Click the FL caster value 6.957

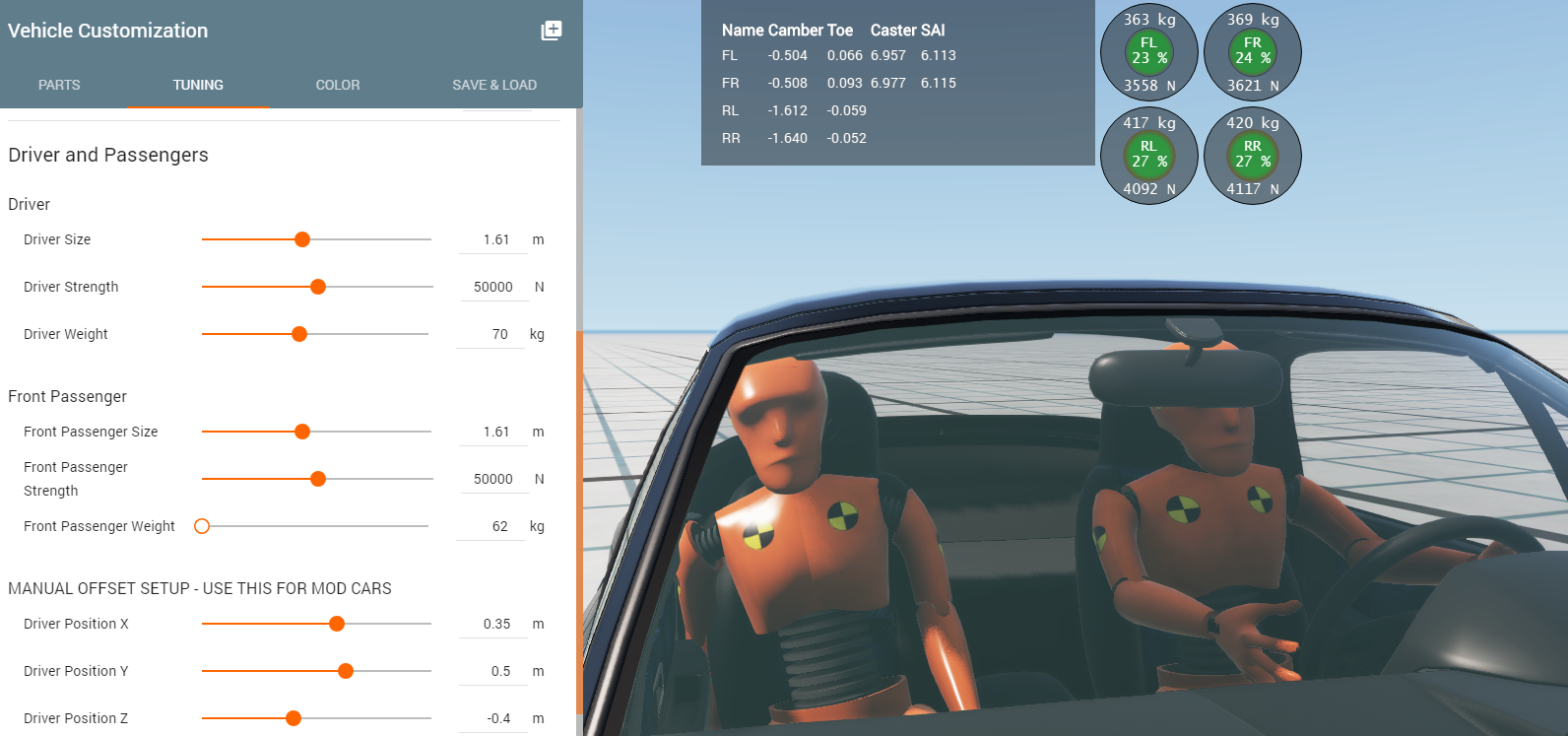click(888, 55)
